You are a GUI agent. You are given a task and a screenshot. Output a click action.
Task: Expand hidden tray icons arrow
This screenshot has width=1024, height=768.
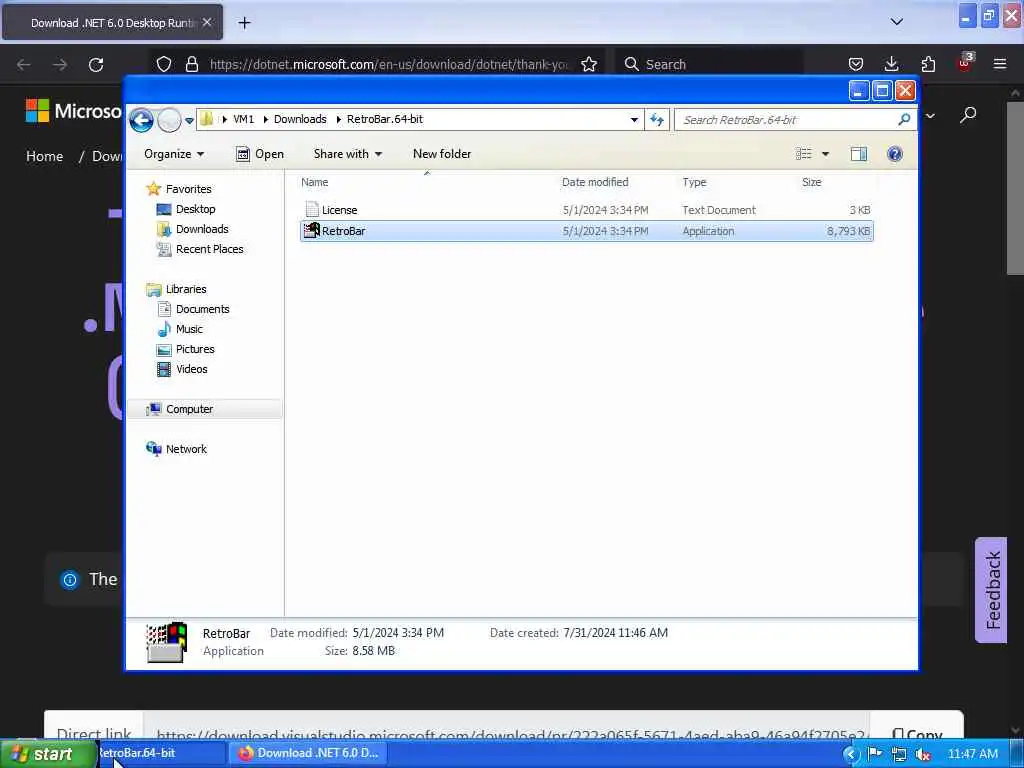click(851, 754)
